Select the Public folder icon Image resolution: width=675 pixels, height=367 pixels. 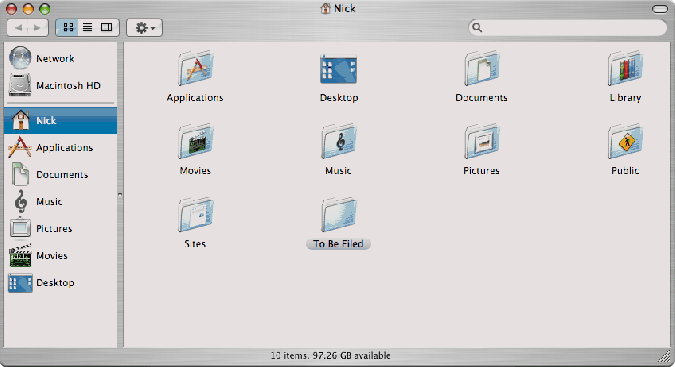625,142
